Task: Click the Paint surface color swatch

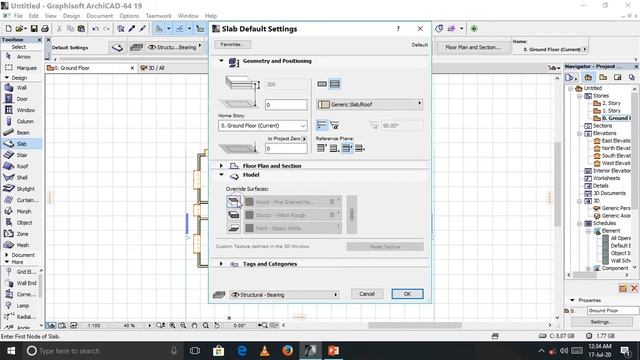Action: click(249, 228)
